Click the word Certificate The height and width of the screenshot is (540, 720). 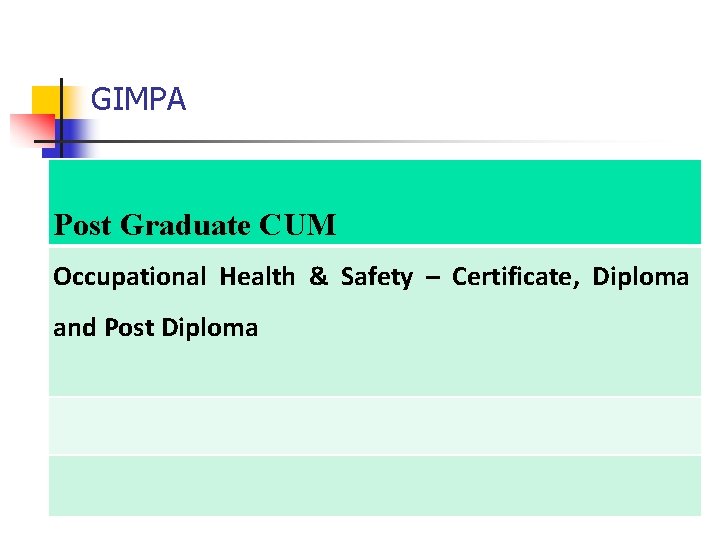pyautogui.click(x=511, y=277)
